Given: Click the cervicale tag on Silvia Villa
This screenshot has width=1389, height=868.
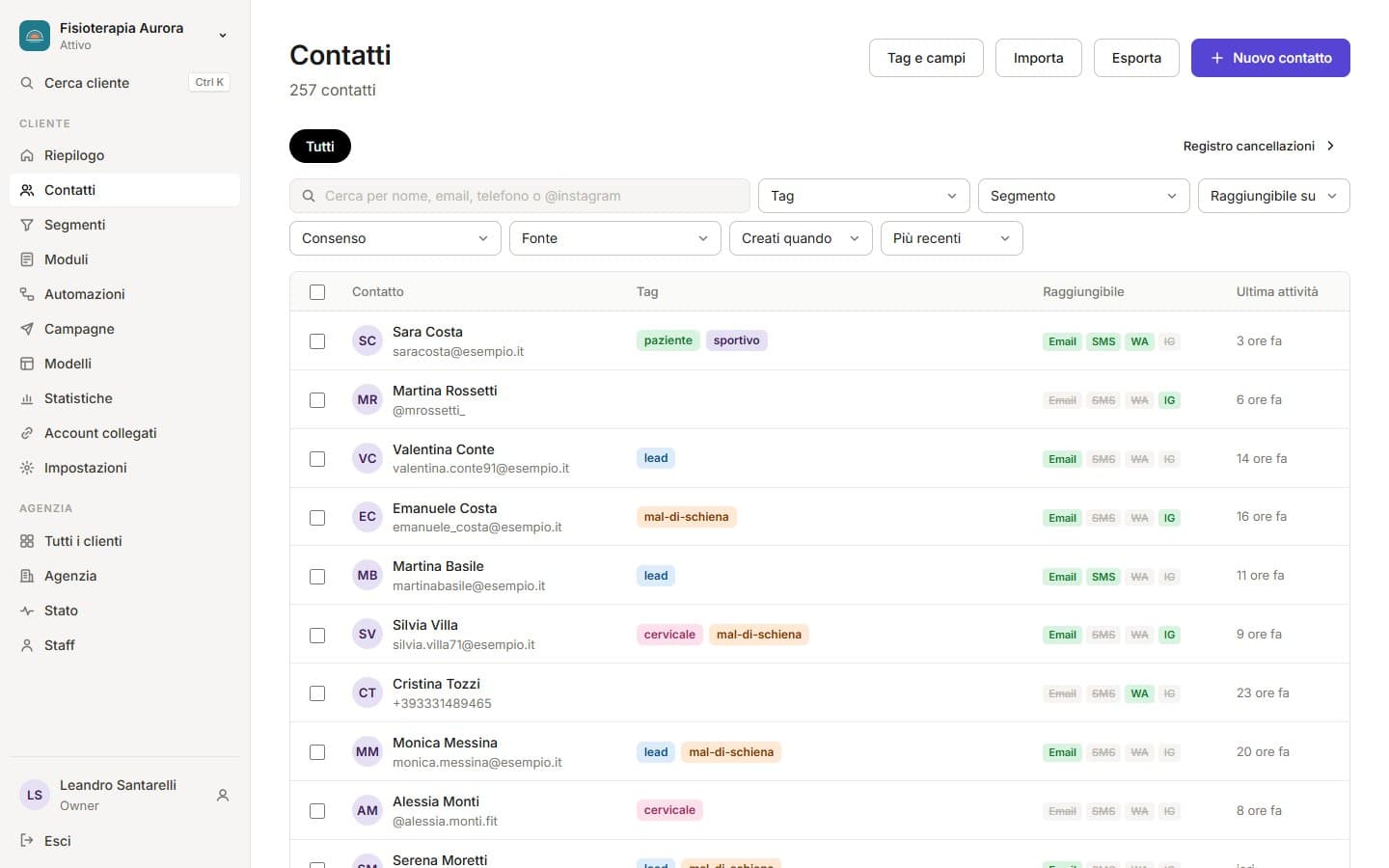Looking at the screenshot, I should (669, 635).
